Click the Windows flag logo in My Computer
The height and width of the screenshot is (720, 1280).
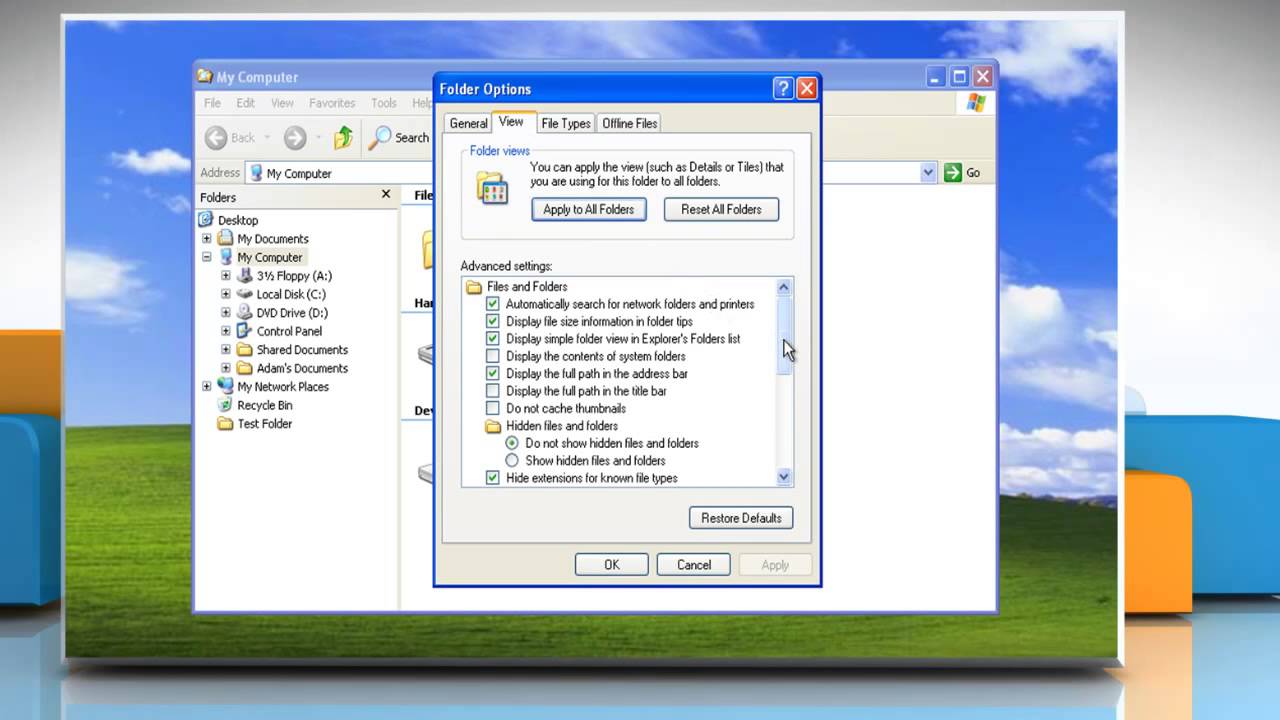click(x=976, y=103)
